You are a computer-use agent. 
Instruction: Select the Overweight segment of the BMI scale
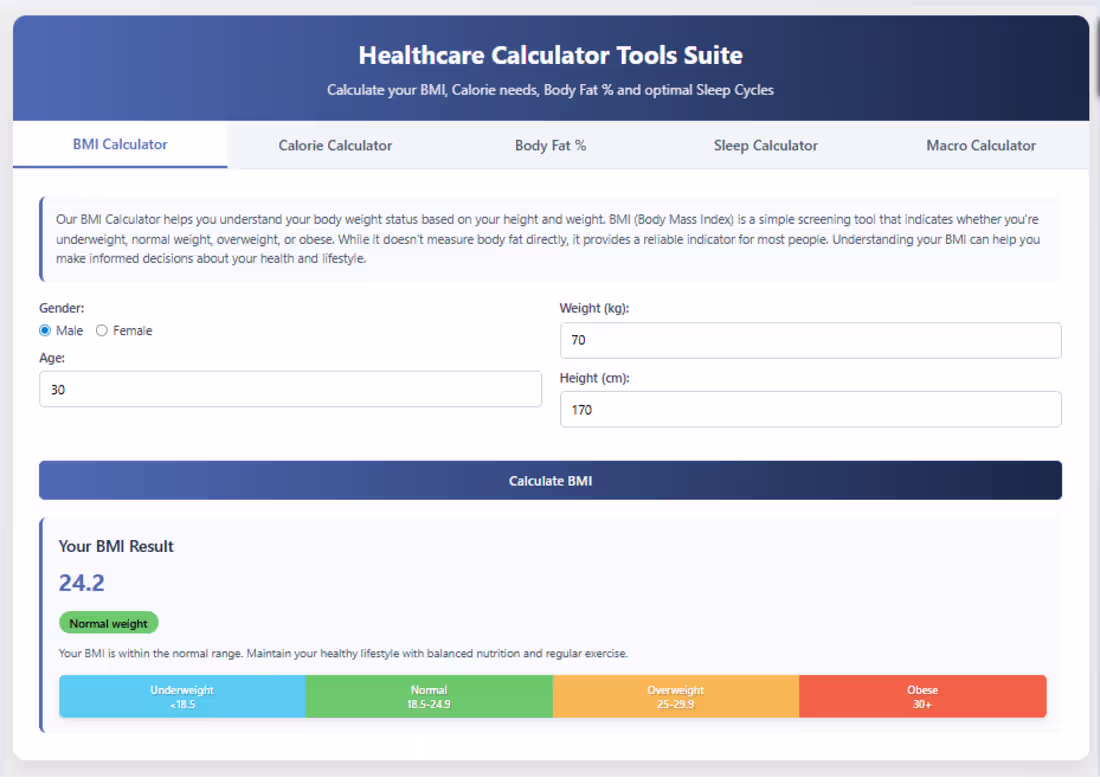tap(676, 695)
